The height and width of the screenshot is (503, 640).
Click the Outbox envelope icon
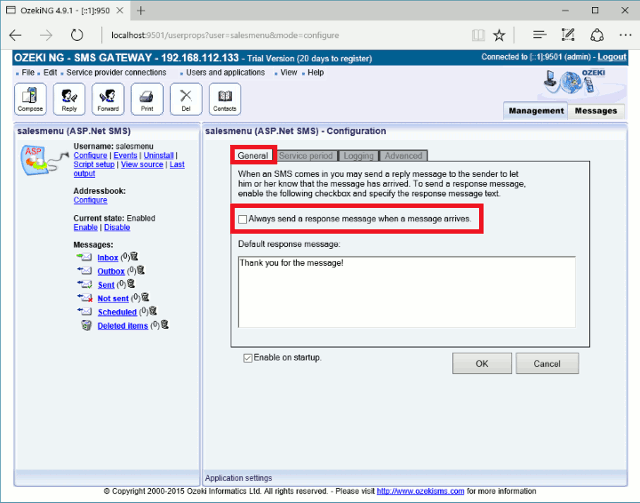(x=84, y=271)
